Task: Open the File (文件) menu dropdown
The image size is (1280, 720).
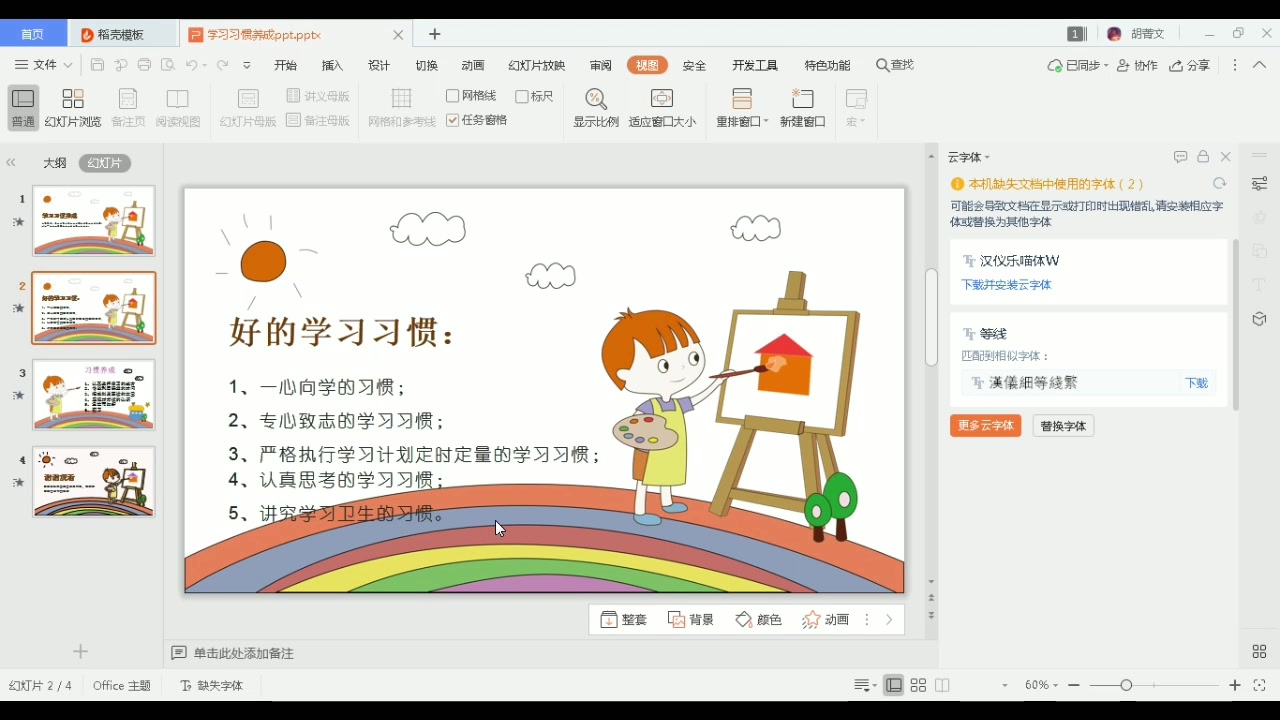Action: (44, 65)
